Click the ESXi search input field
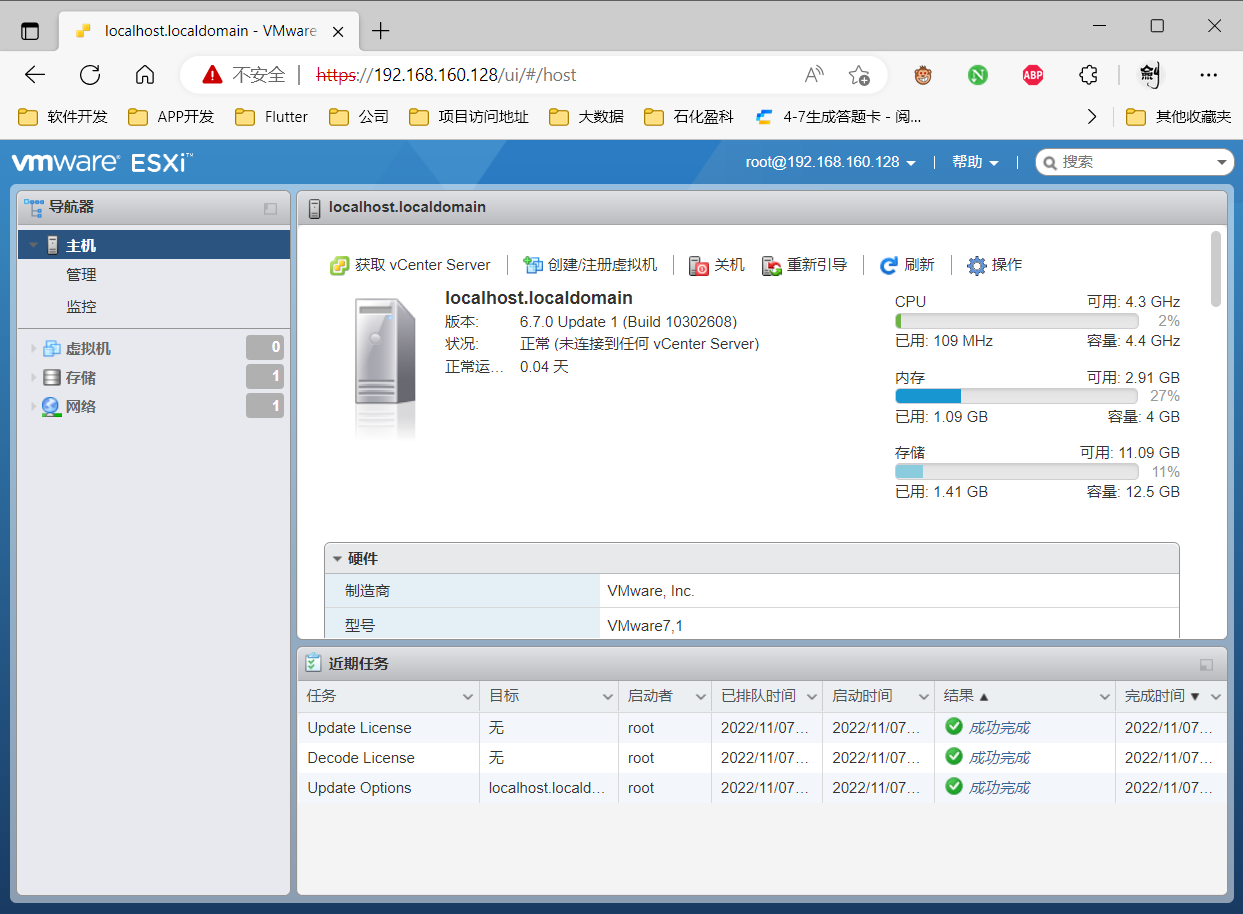Image resolution: width=1243 pixels, height=914 pixels. [1135, 162]
